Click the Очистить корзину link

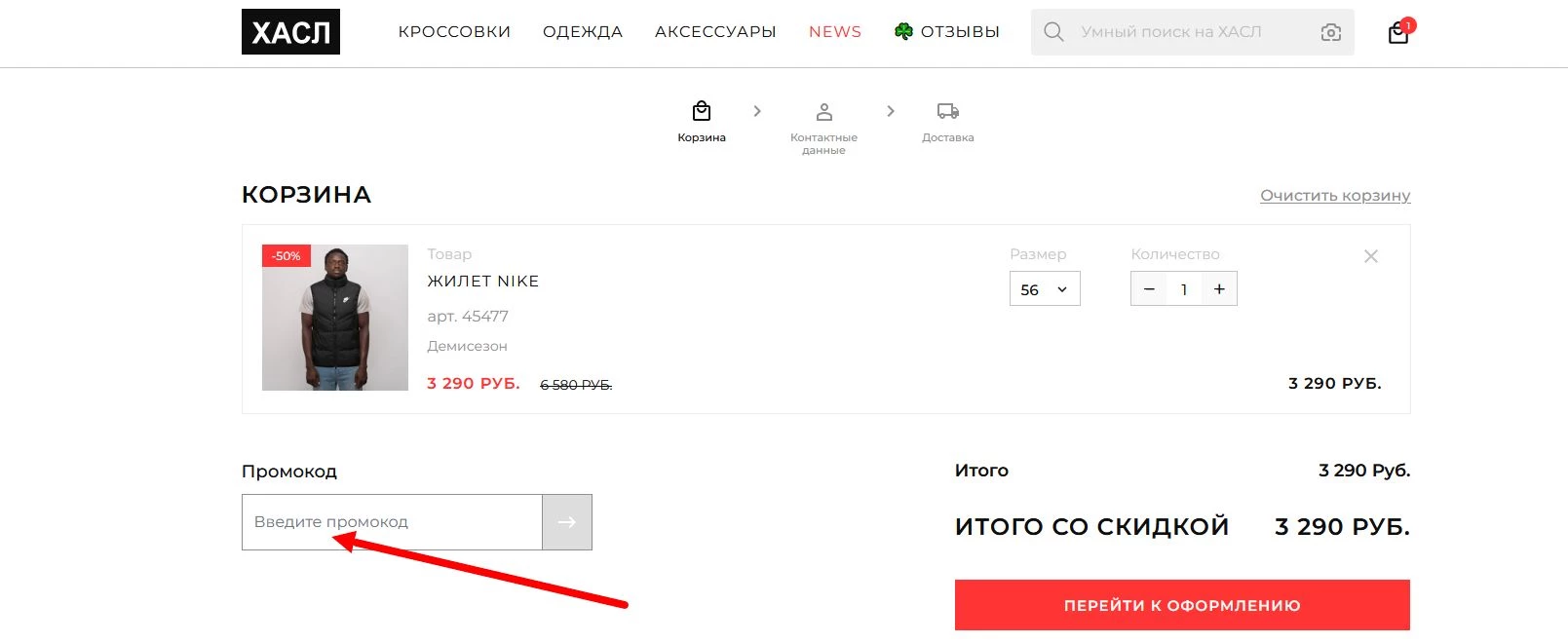pos(1334,195)
